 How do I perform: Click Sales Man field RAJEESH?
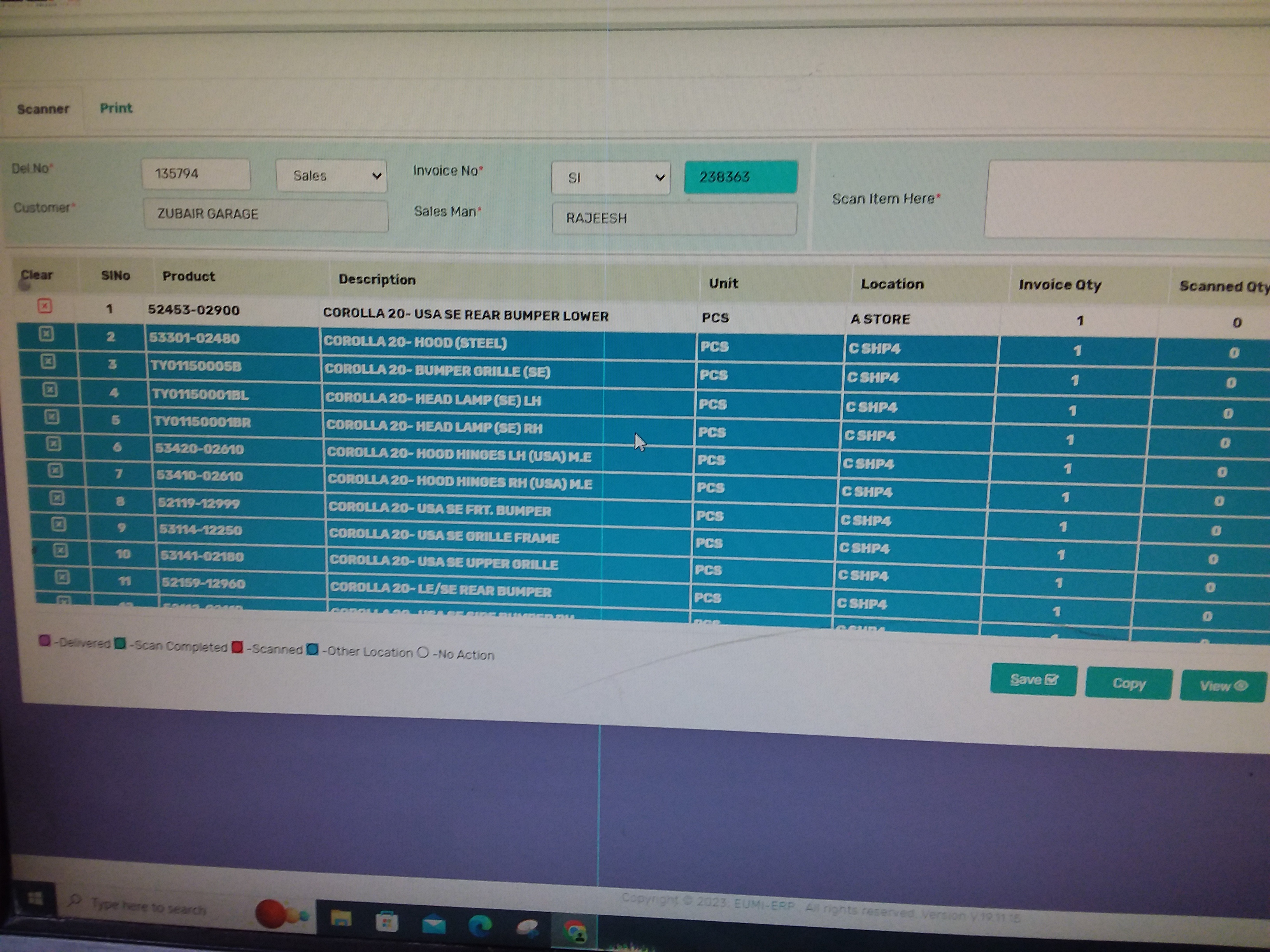coord(674,219)
